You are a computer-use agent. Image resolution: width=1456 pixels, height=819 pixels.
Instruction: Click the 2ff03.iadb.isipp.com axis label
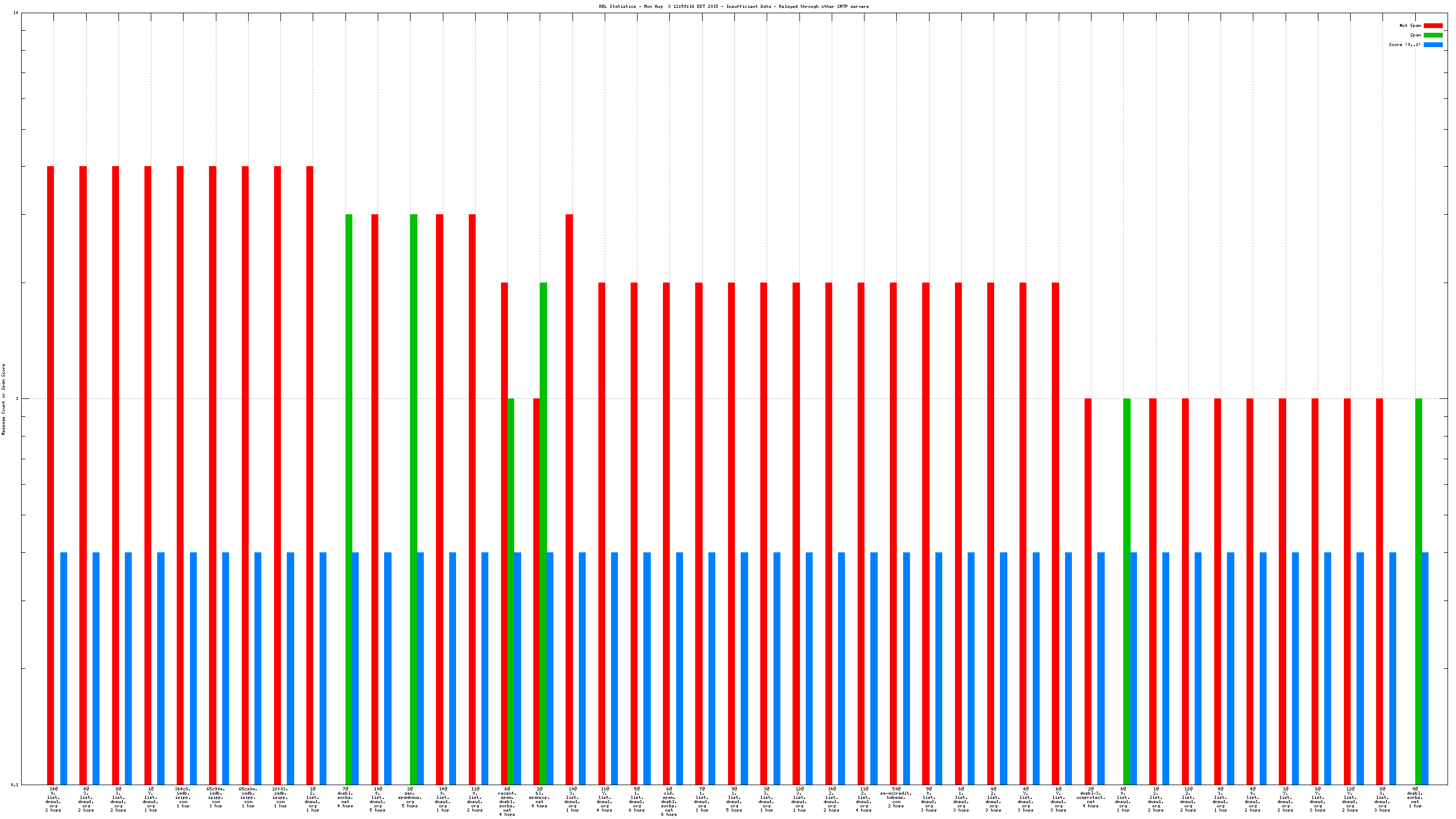coord(280,797)
